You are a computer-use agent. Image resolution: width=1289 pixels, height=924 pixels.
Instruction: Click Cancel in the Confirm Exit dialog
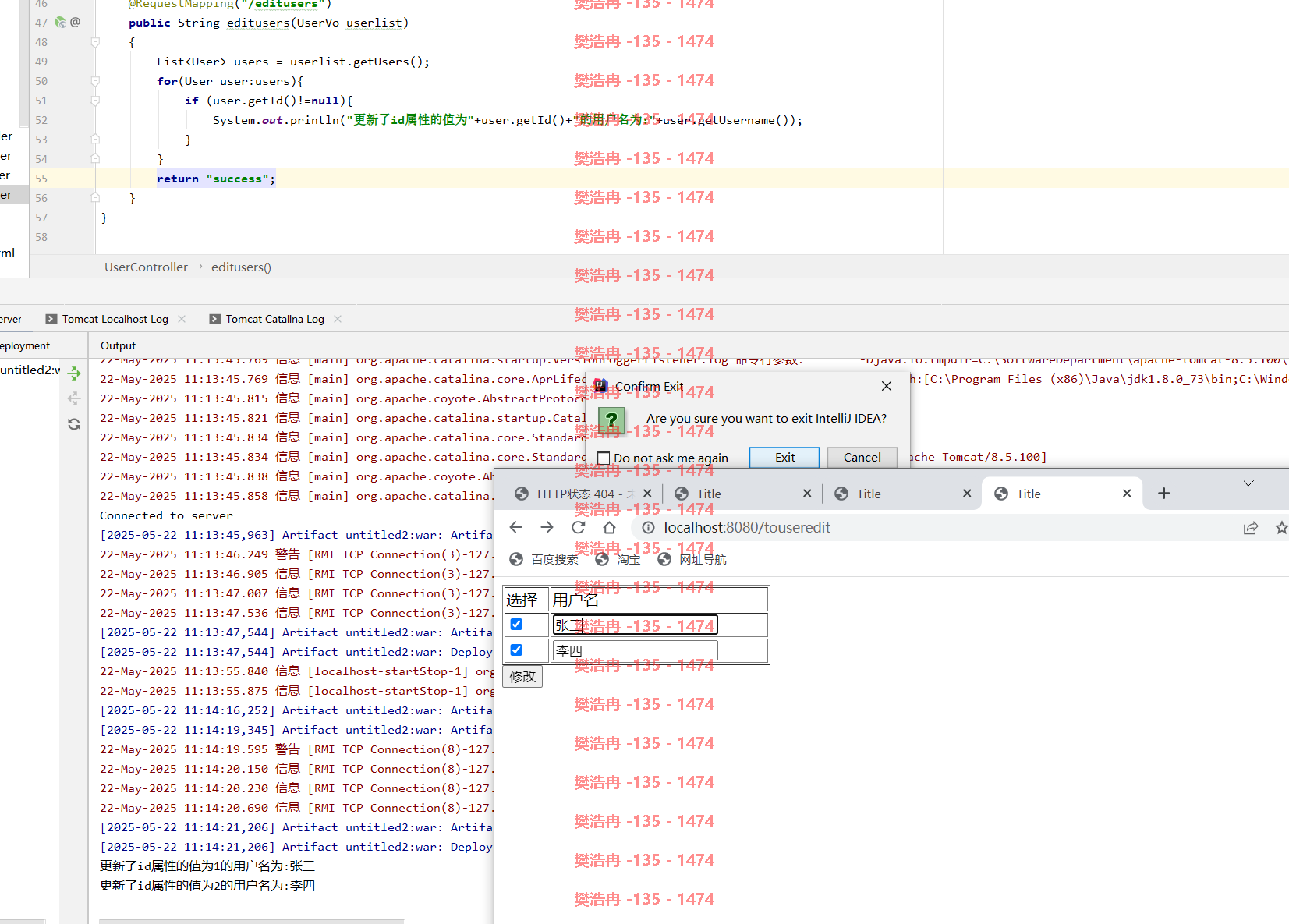tap(862, 458)
